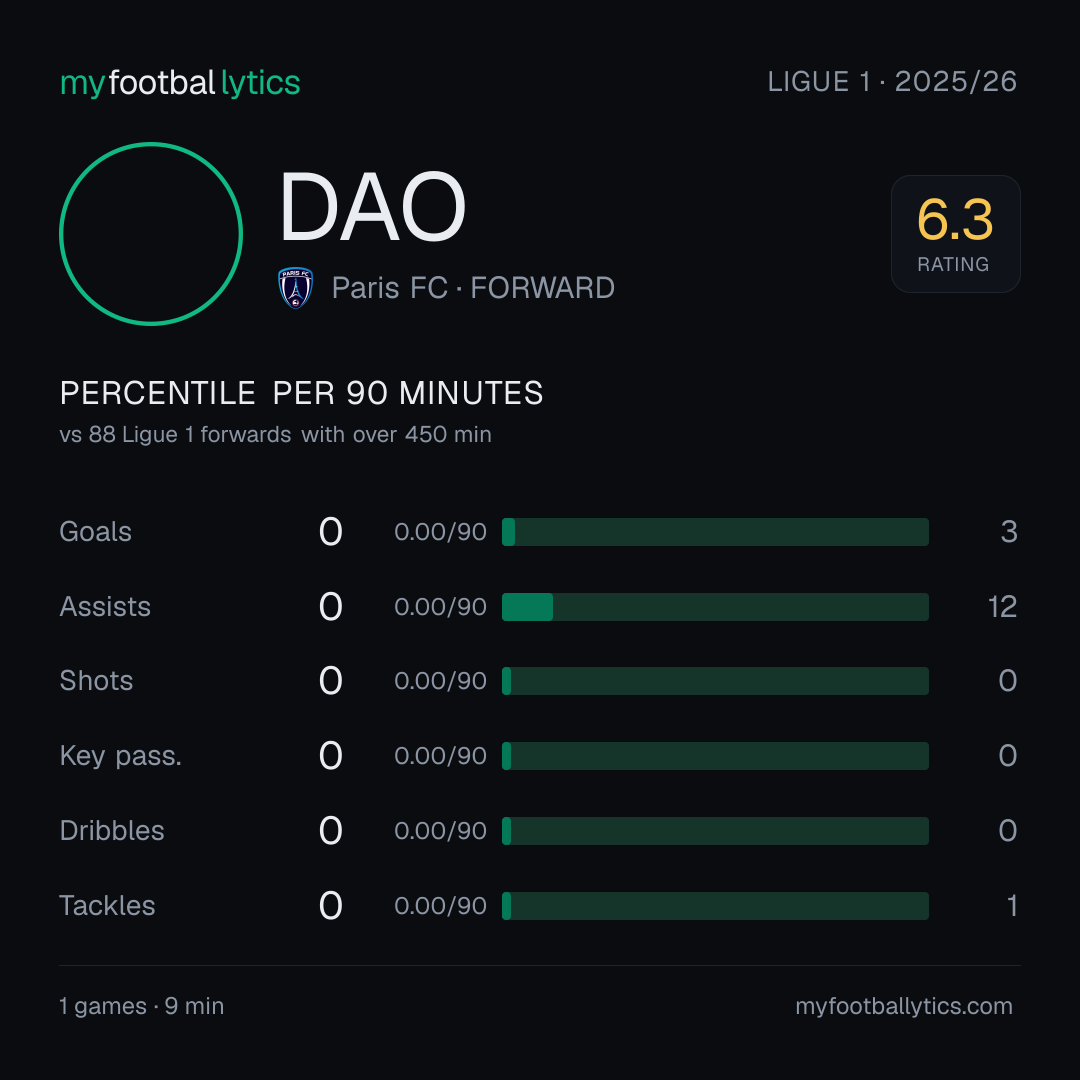Click the Paris FC · FORWARD text
Screen dimensions: 1080x1080
tap(473, 288)
